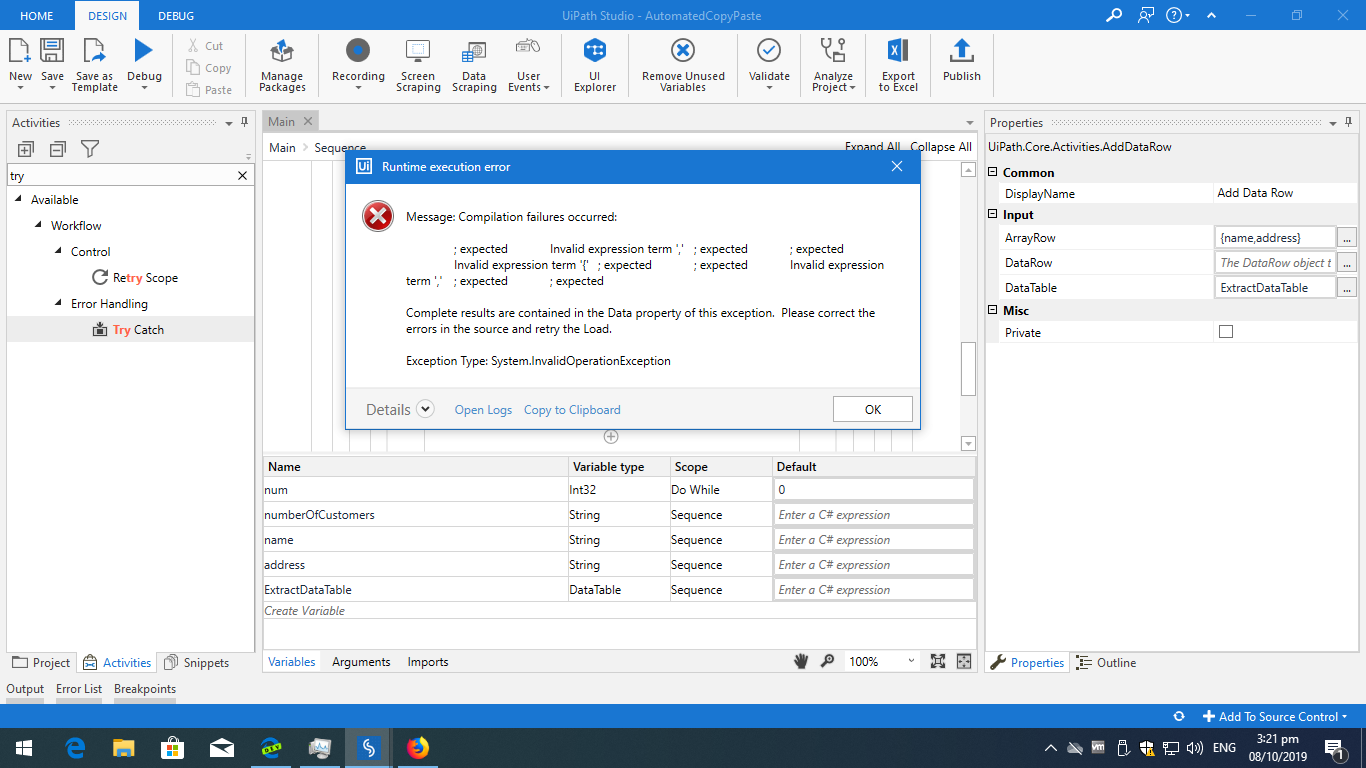Viewport: 1366px width, 768px height.
Task: Open the New workflow menu
Action: click(x=20, y=65)
